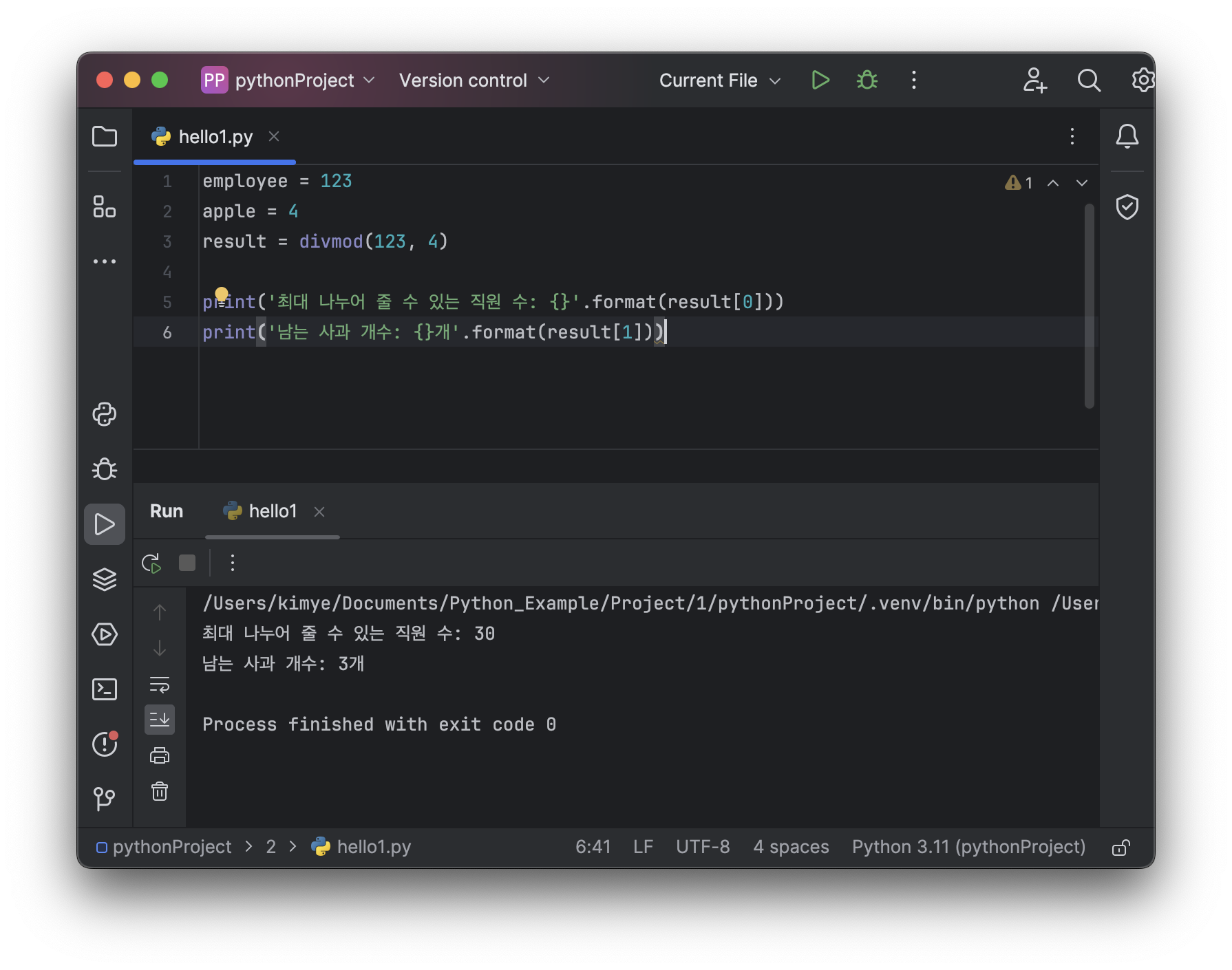Run the current file with green play button
Image resolution: width=1232 pixels, height=970 pixels.
point(820,80)
